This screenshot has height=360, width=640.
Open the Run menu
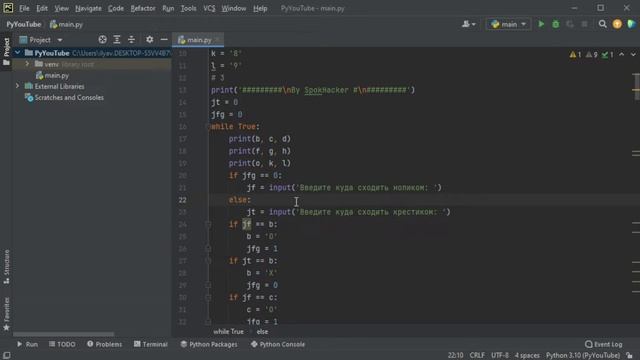168,8
